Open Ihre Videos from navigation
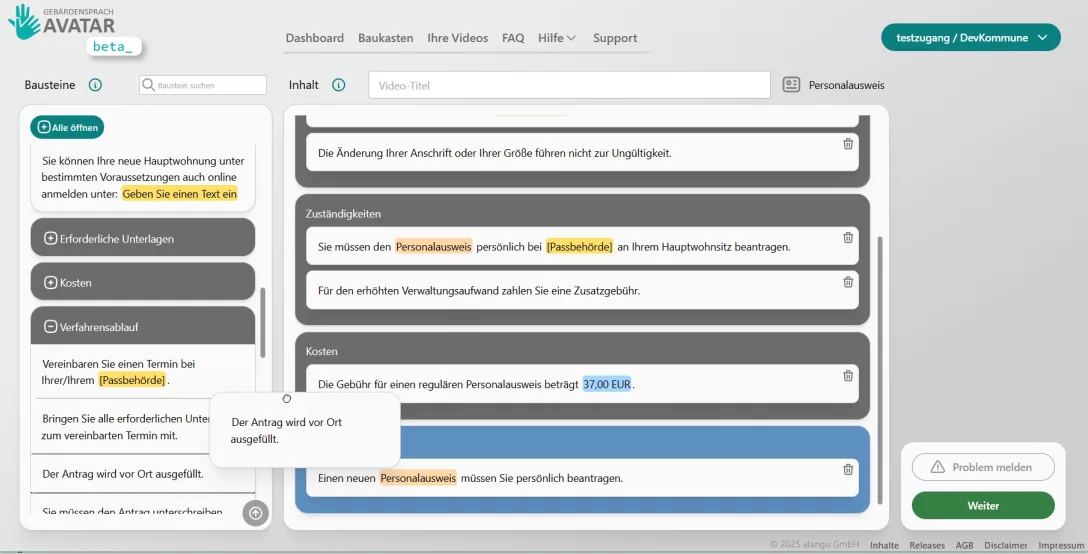Screen dimensions: 1088x554 click(457, 38)
